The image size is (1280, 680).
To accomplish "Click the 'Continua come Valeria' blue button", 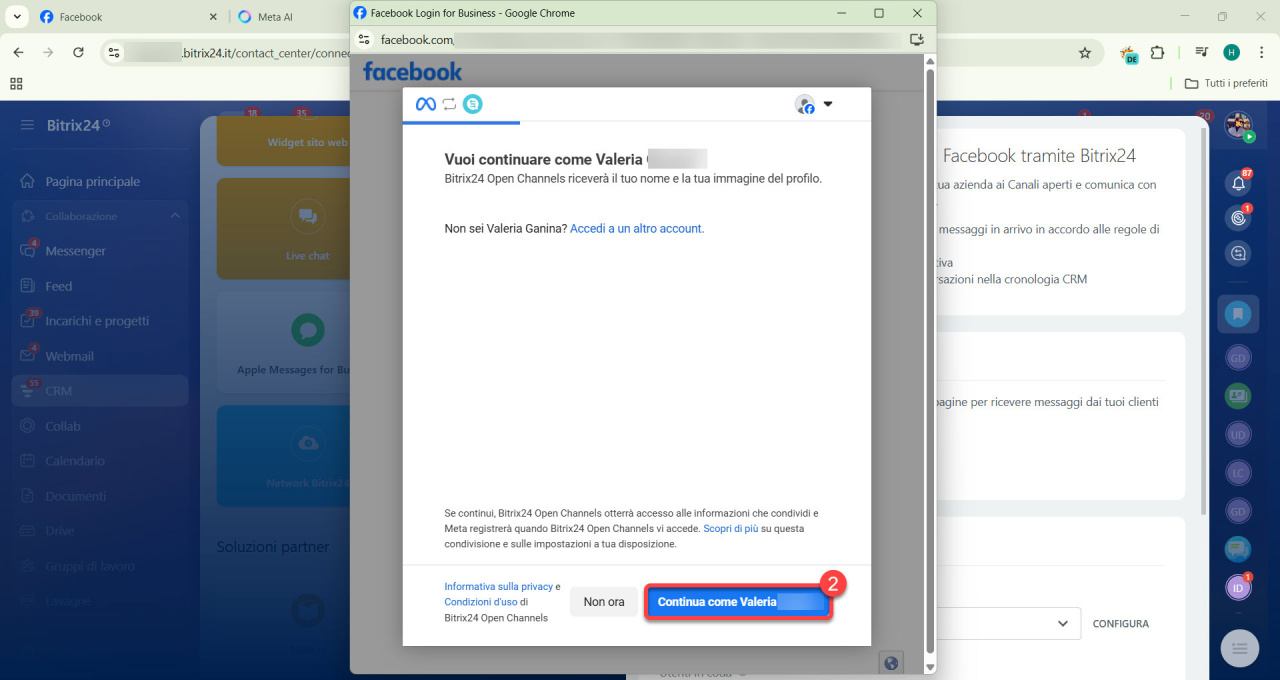I will pos(738,602).
